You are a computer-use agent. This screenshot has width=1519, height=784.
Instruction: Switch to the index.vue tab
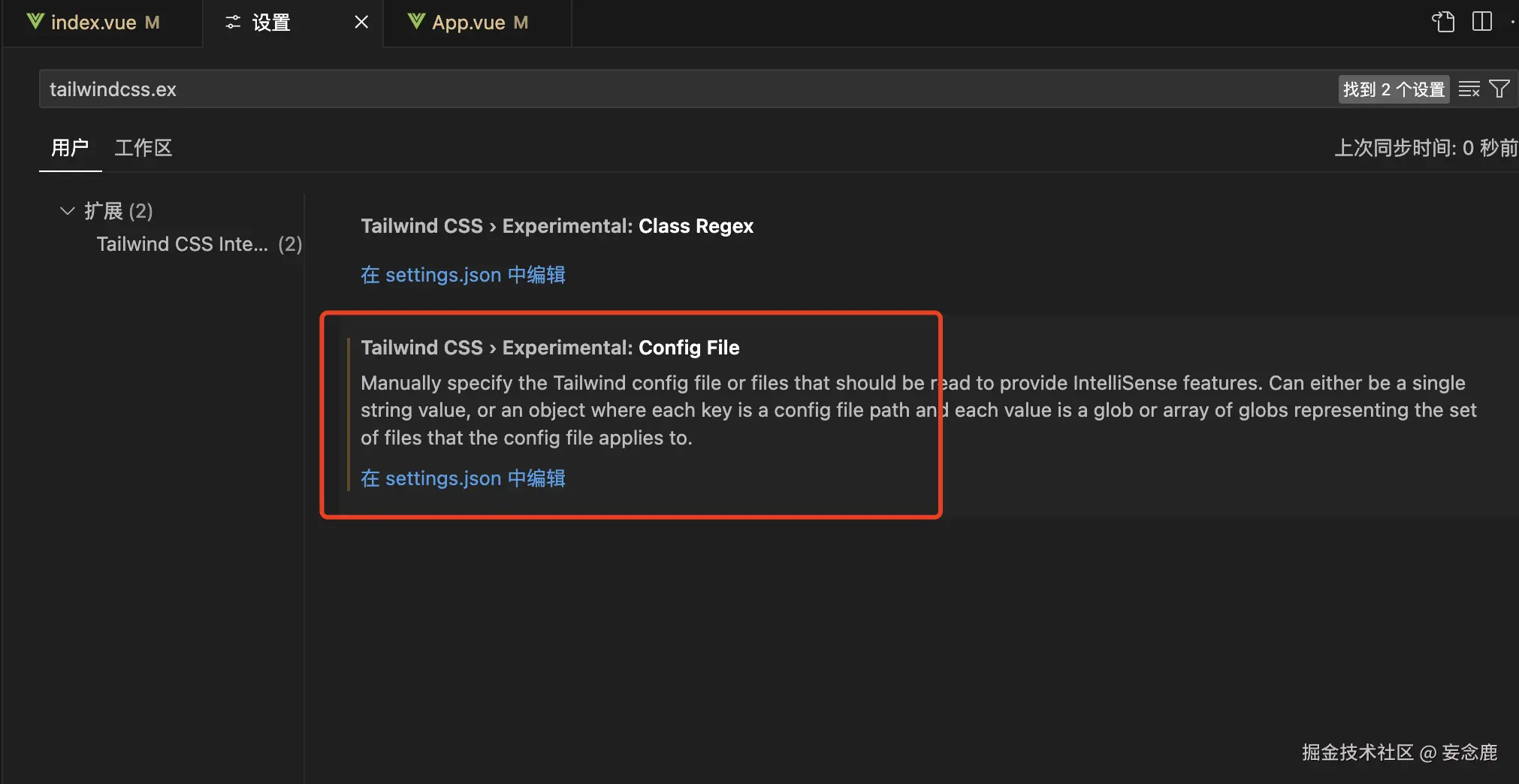tap(102, 23)
